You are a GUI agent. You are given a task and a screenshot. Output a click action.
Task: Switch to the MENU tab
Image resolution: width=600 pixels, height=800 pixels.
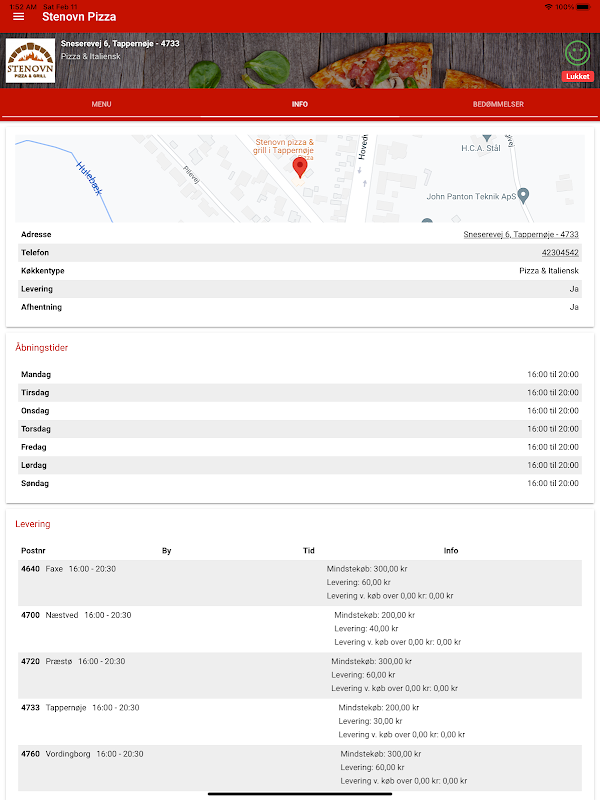click(x=101, y=104)
